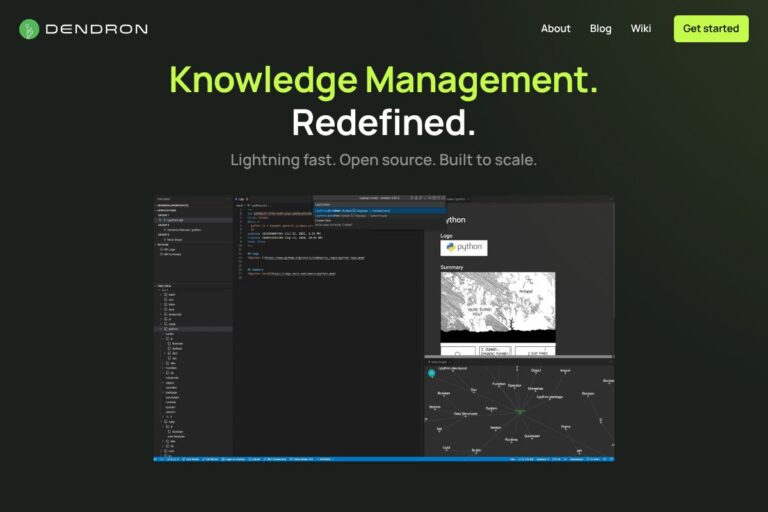Click the blue status bar
Viewport: 768px width, 512px height.
click(384, 459)
